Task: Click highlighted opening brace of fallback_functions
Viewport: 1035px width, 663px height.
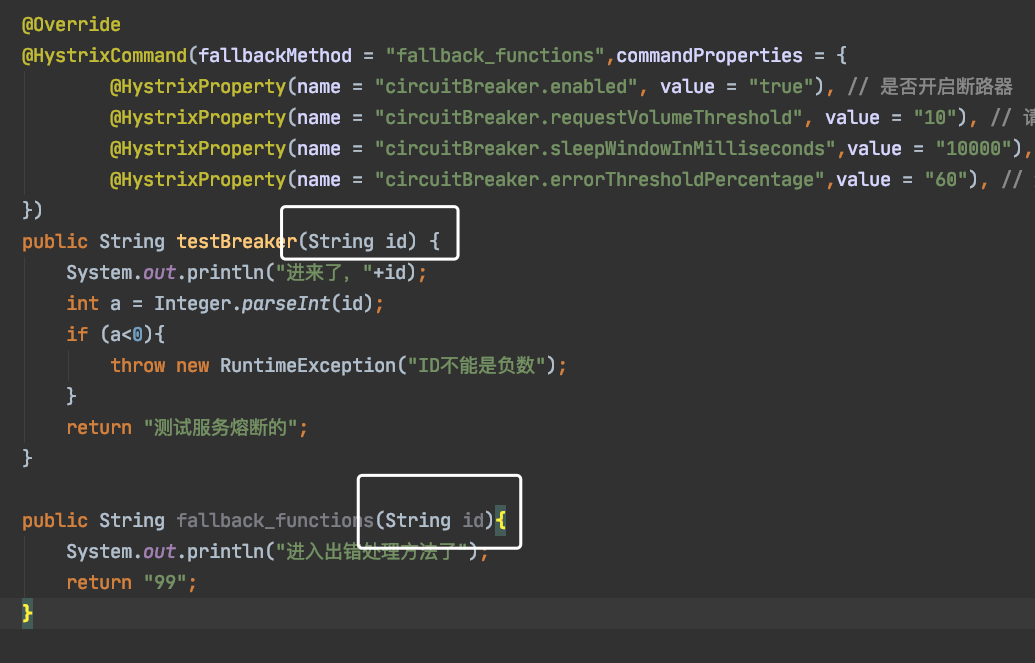Action: click(x=500, y=520)
